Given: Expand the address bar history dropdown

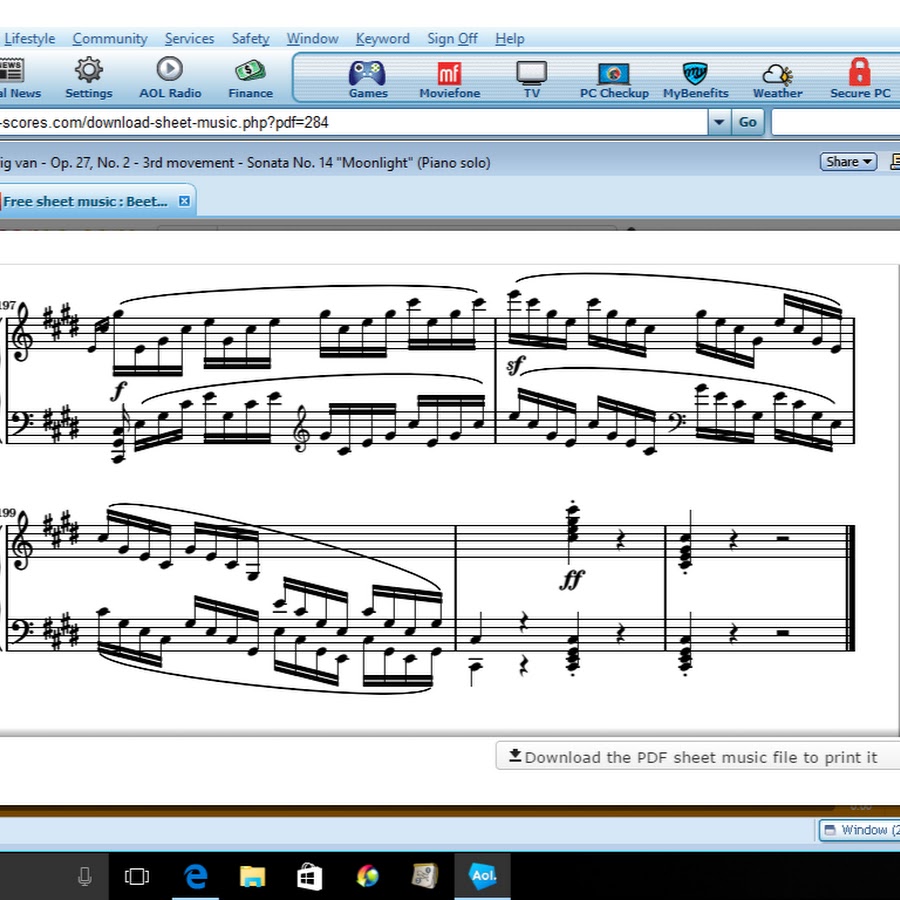Looking at the screenshot, I should 719,122.
